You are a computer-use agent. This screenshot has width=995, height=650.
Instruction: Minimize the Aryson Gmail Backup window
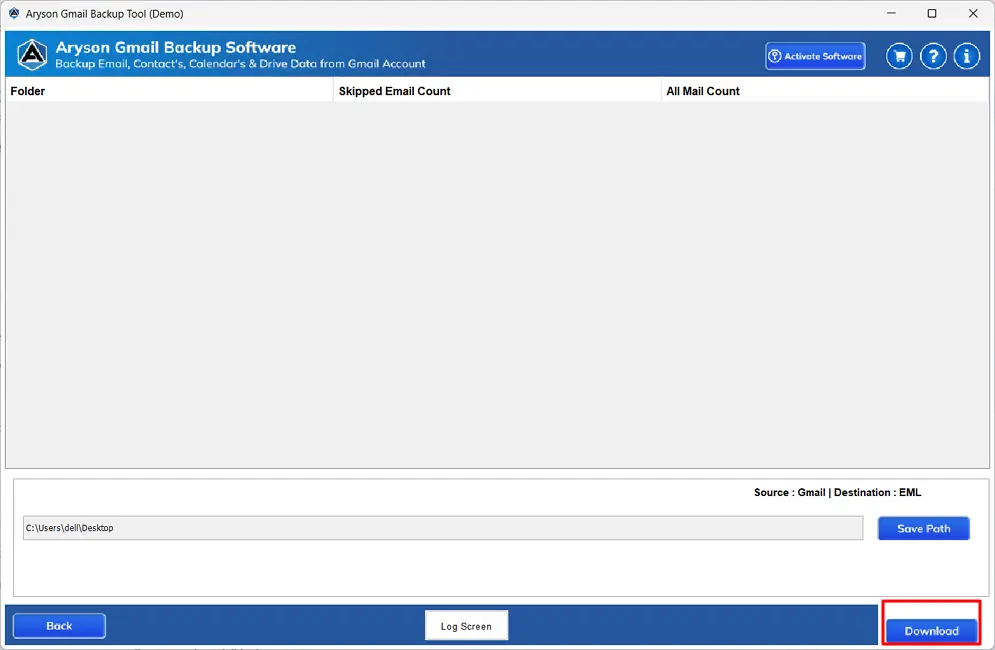[891, 13]
